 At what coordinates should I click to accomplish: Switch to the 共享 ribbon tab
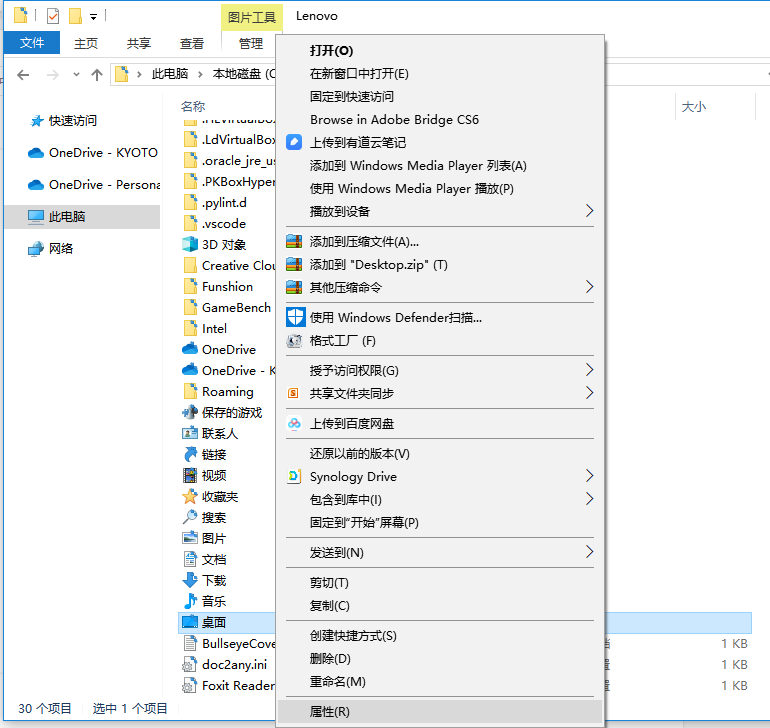pos(139,43)
